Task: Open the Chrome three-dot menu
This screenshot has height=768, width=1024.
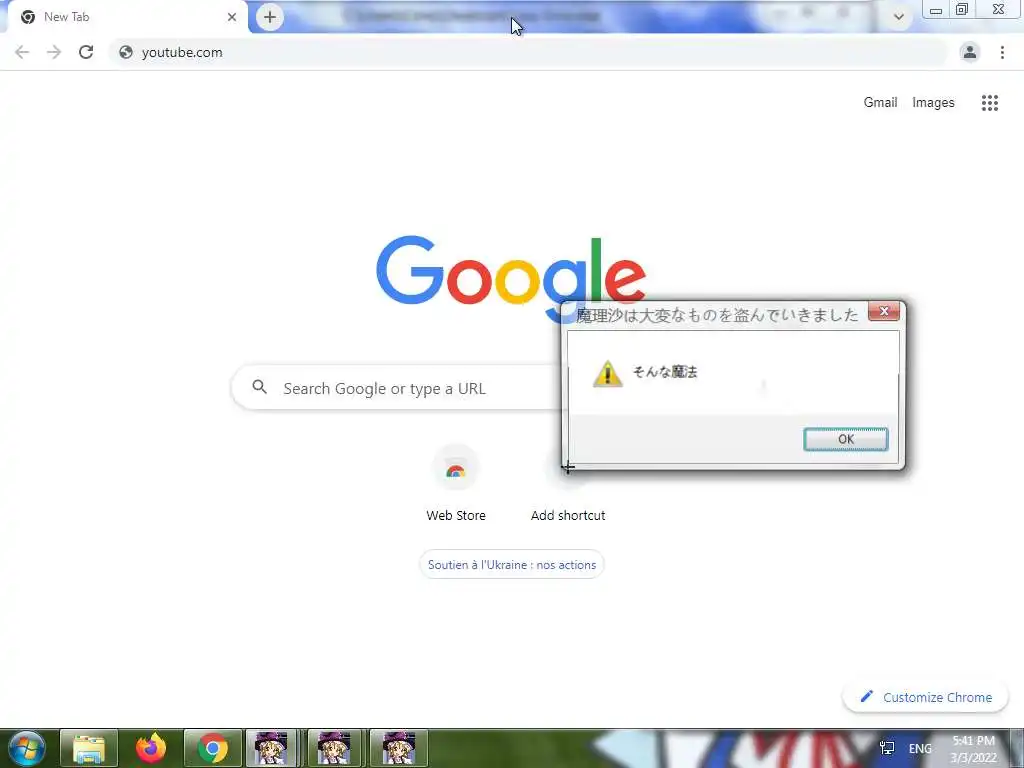Action: coord(1002,52)
